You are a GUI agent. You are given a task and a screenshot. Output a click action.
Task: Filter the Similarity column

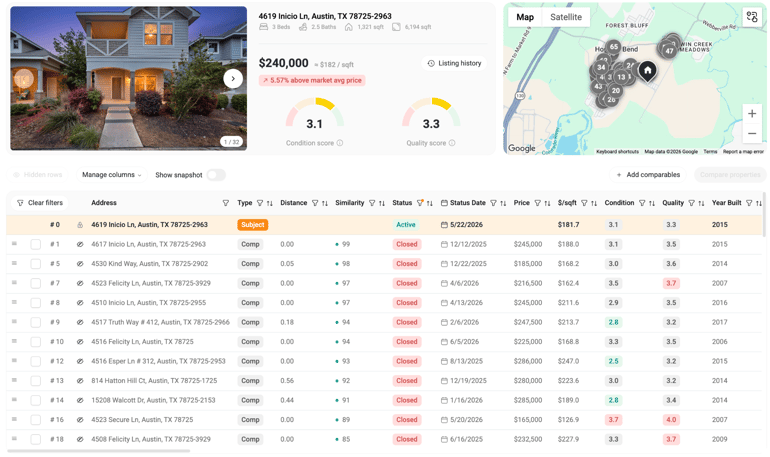point(372,203)
